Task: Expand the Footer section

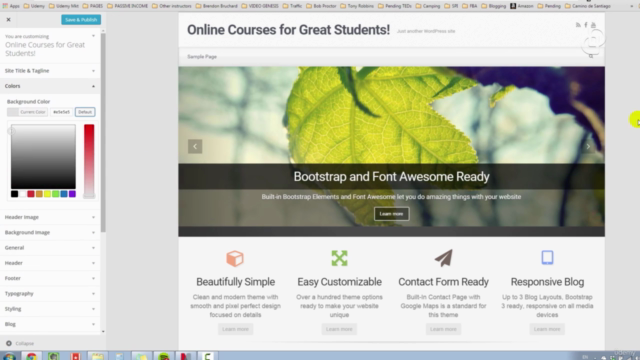Action: (x=50, y=278)
